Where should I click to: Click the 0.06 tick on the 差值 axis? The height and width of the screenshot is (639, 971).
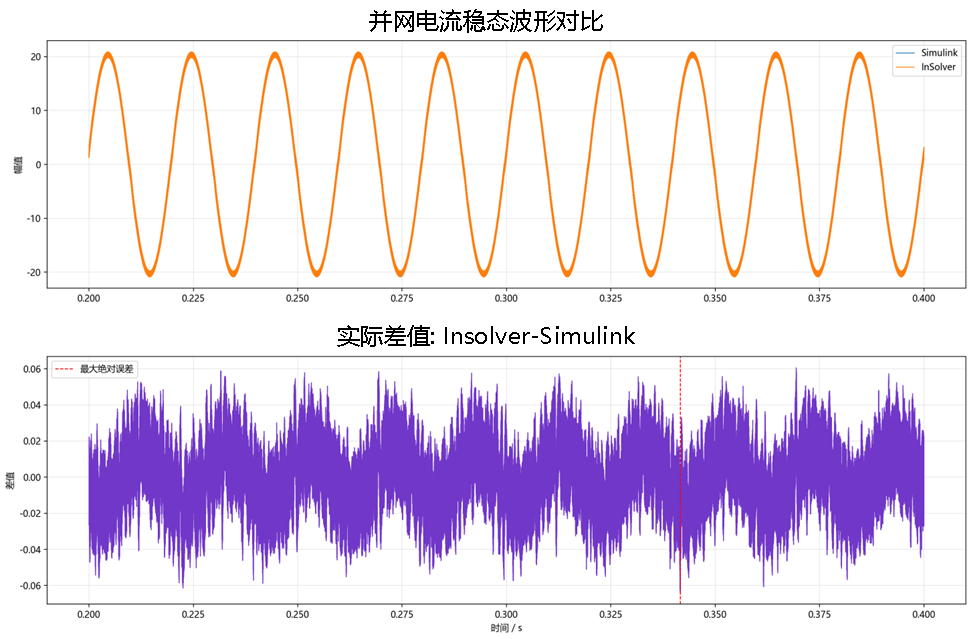pos(32,369)
